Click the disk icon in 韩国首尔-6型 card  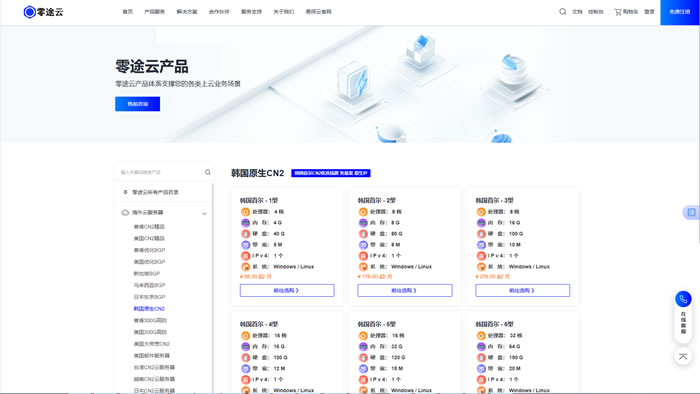pos(481,357)
